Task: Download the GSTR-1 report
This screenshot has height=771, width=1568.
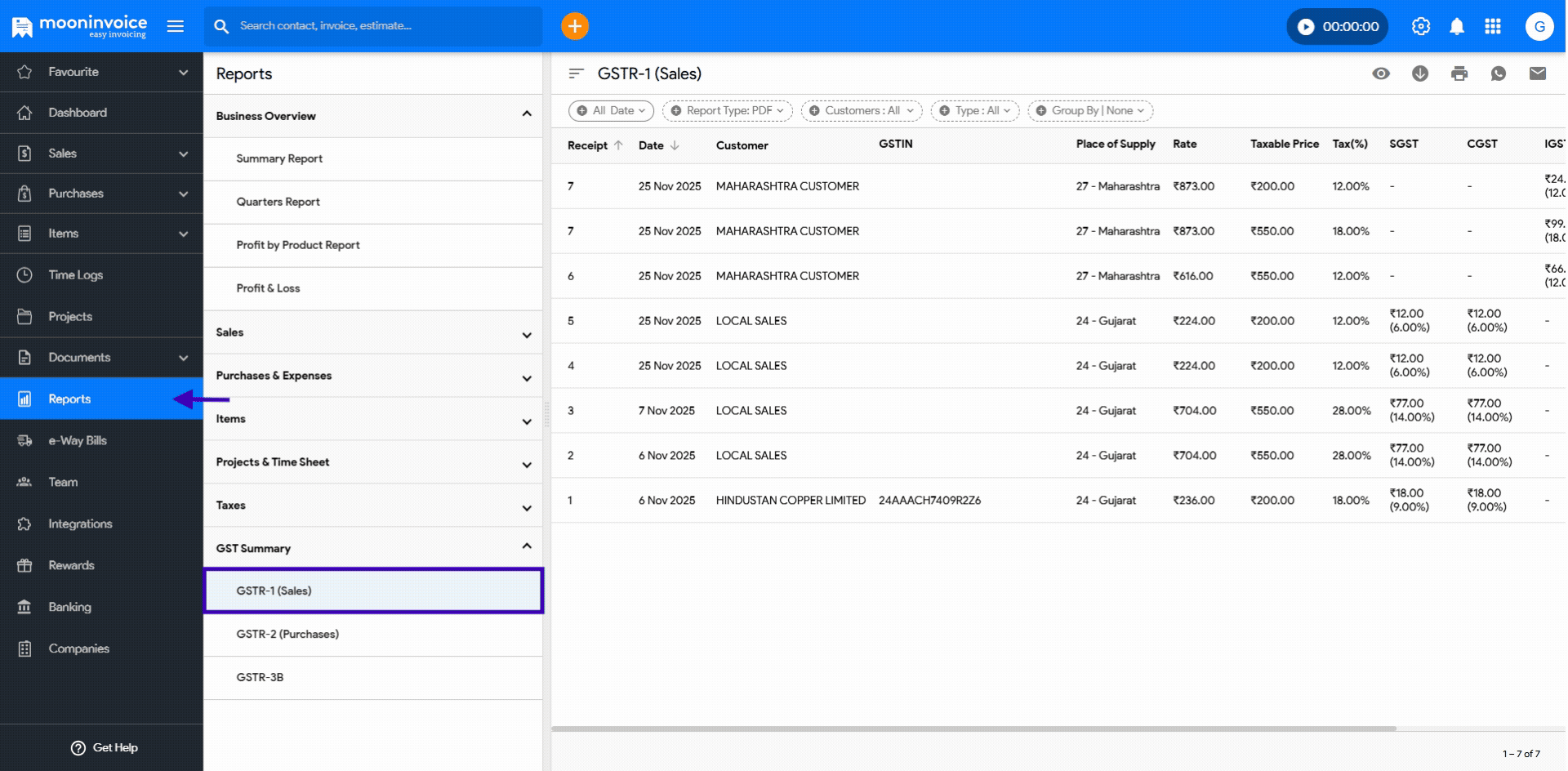Action: pyautogui.click(x=1420, y=74)
